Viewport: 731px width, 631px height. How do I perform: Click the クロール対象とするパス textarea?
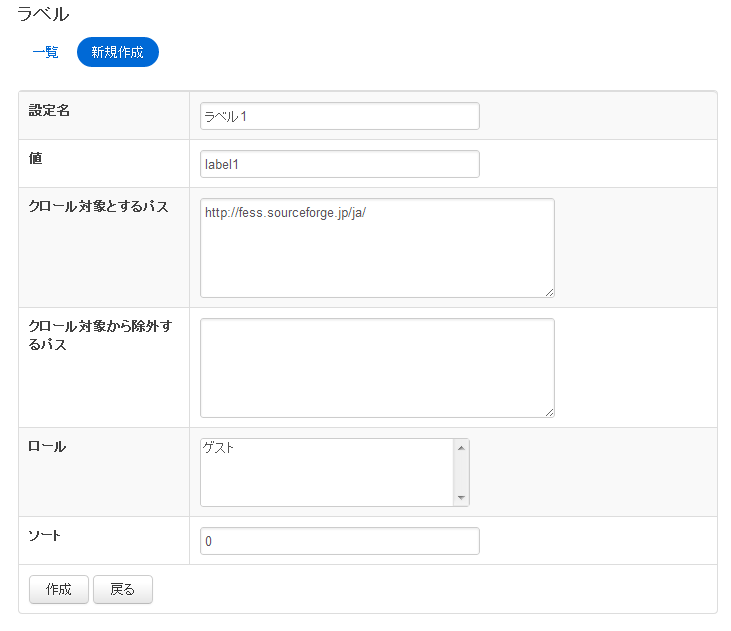(376, 247)
